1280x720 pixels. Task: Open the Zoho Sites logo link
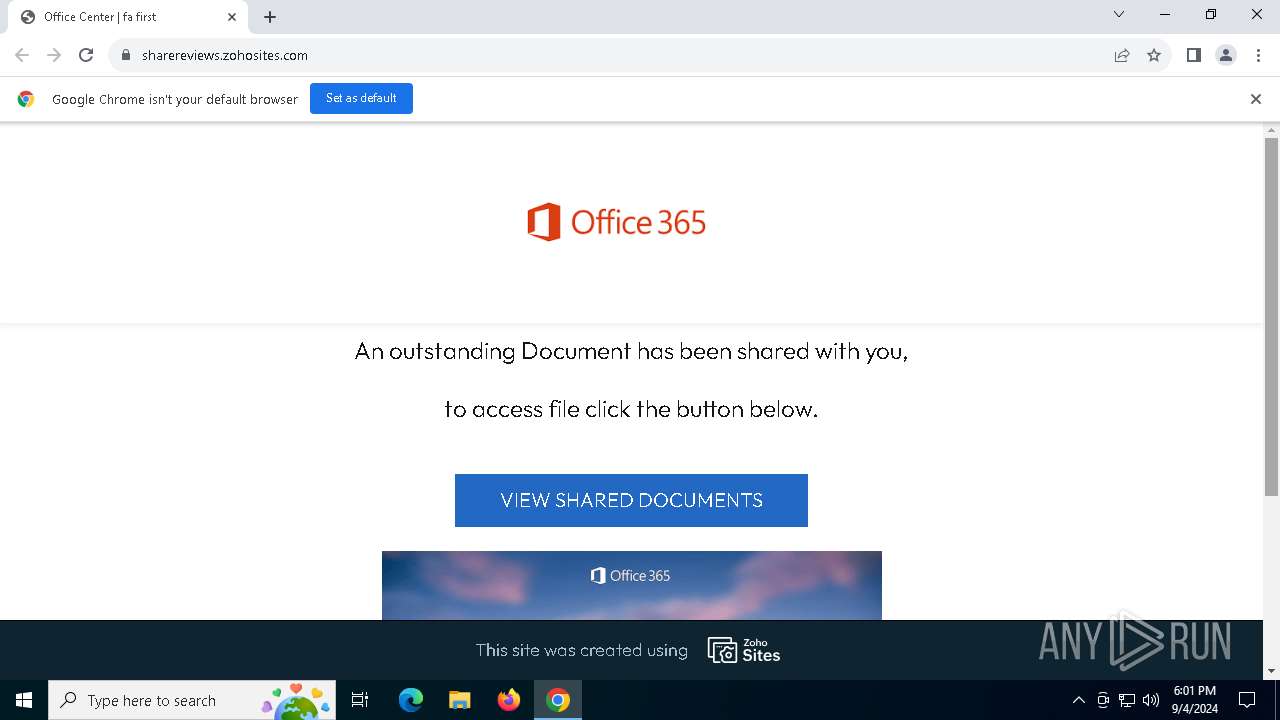[744, 650]
